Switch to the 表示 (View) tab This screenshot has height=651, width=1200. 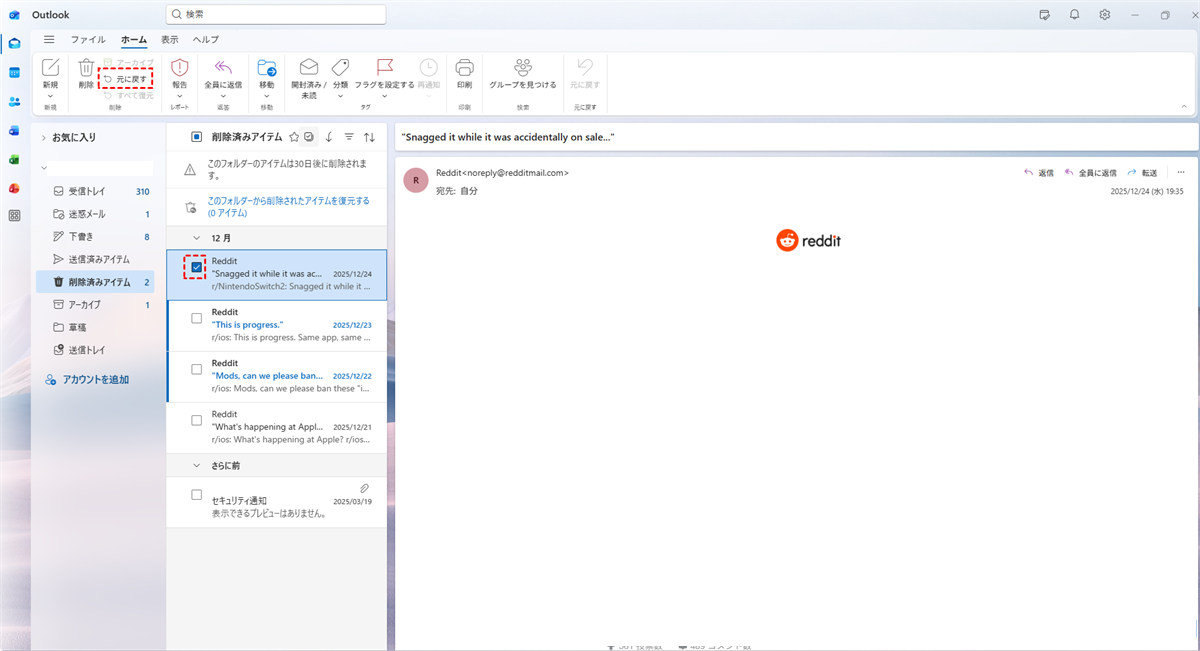pos(170,39)
